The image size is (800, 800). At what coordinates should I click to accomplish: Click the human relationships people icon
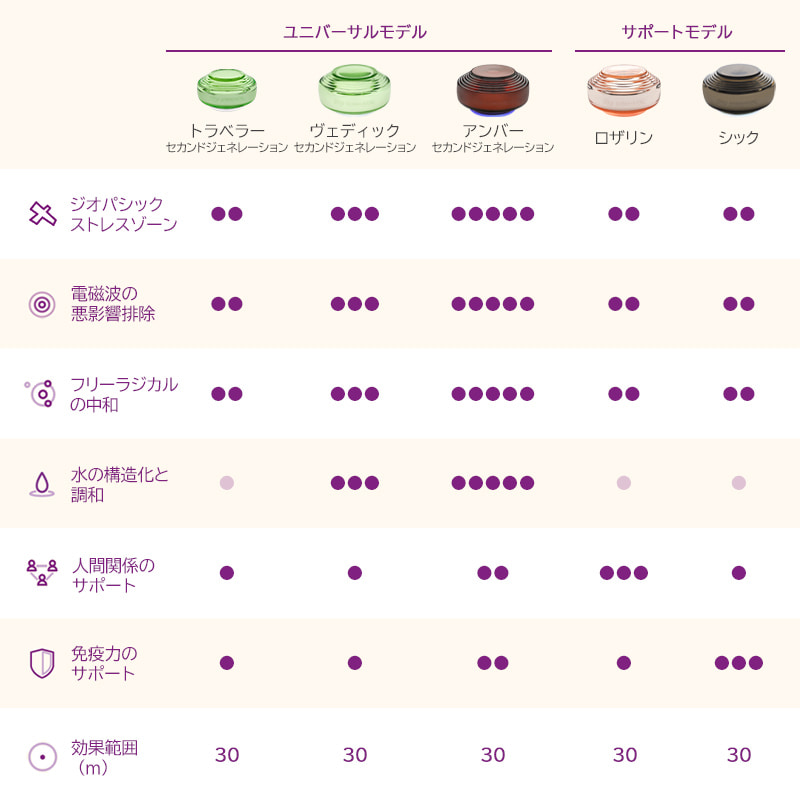click(42, 573)
